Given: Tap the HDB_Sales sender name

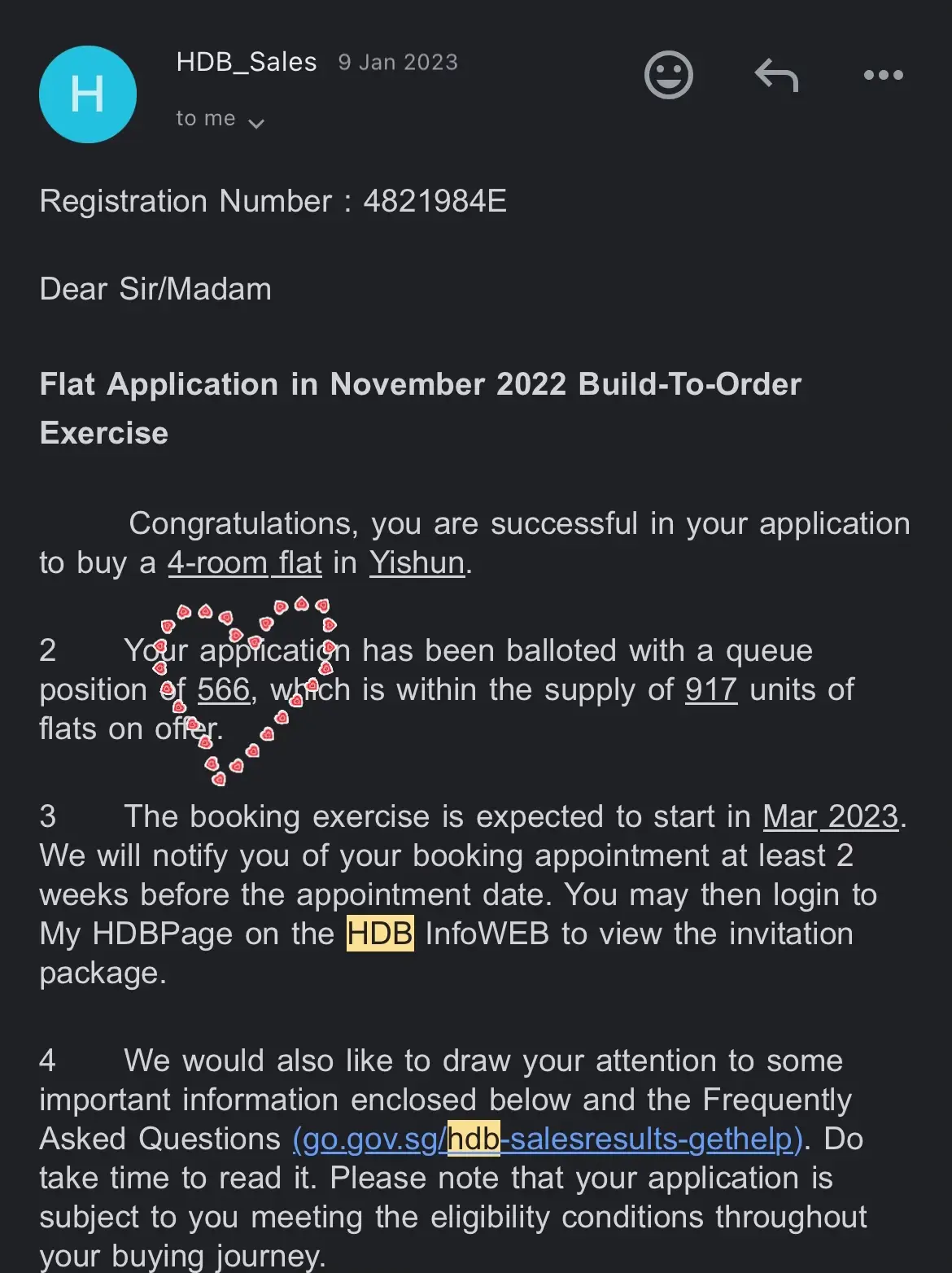Looking at the screenshot, I should (247, 62).
